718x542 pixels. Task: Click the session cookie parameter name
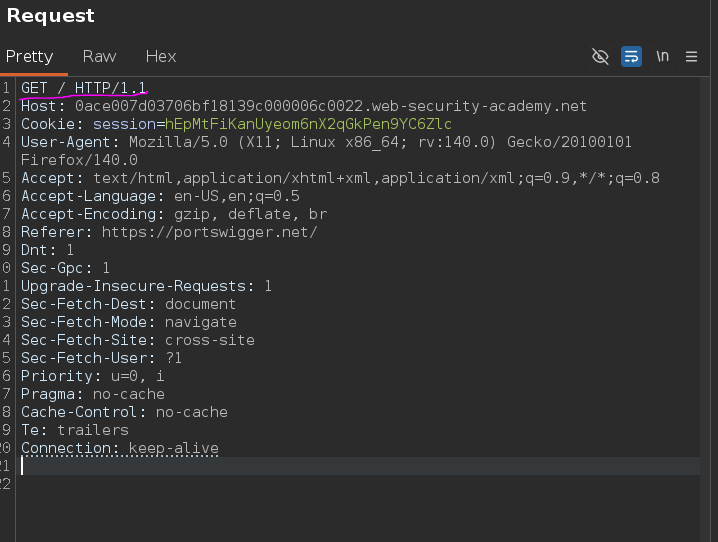click(x=125, y=124)
